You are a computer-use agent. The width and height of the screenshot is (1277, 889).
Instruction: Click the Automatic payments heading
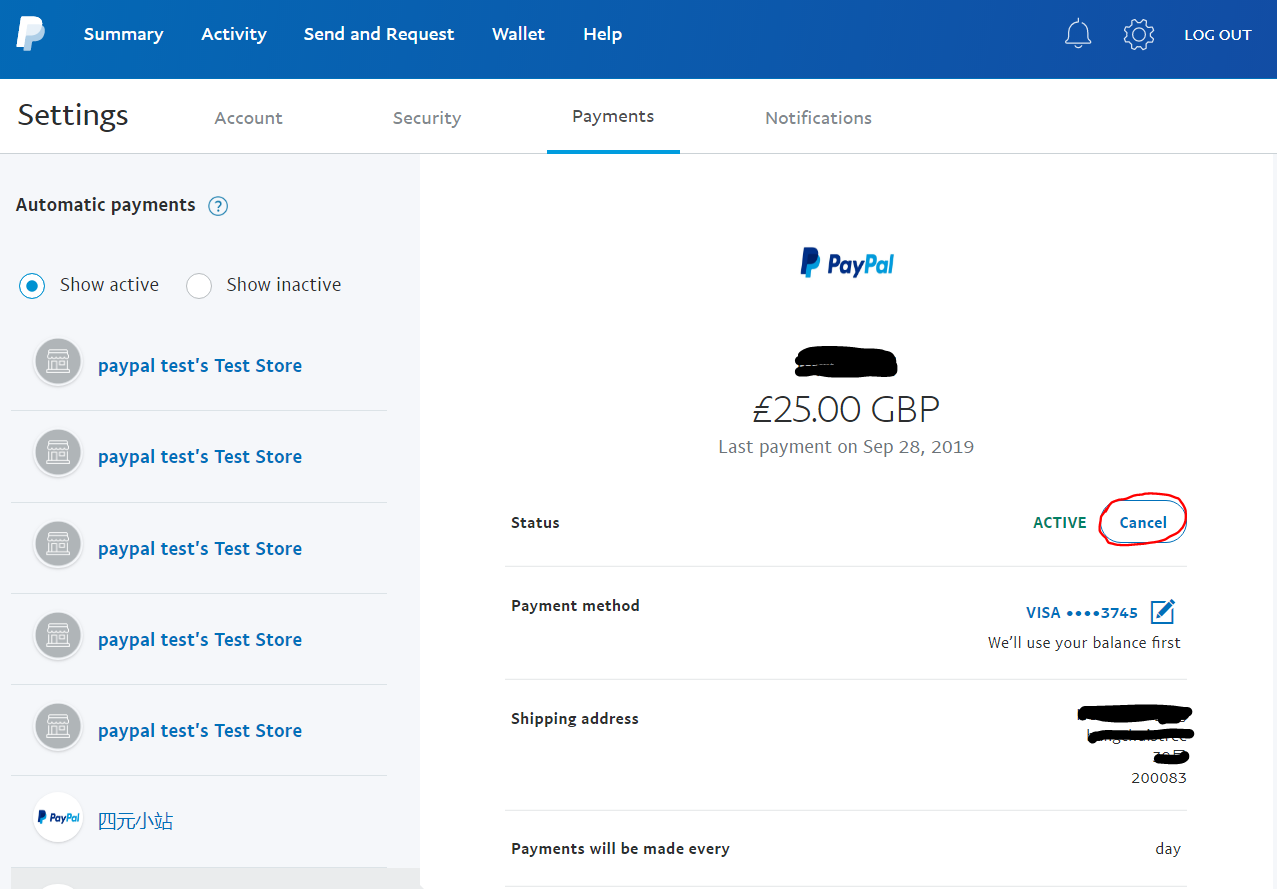pyautogui.click(x=106, y=205)
